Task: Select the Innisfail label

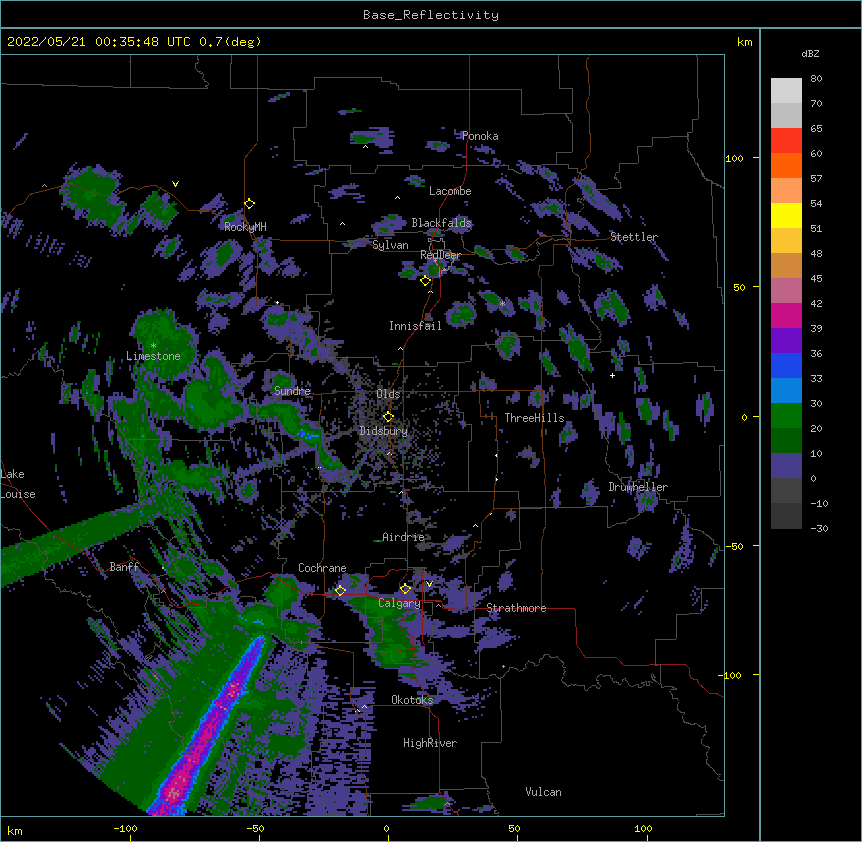Action: point(415,326)
